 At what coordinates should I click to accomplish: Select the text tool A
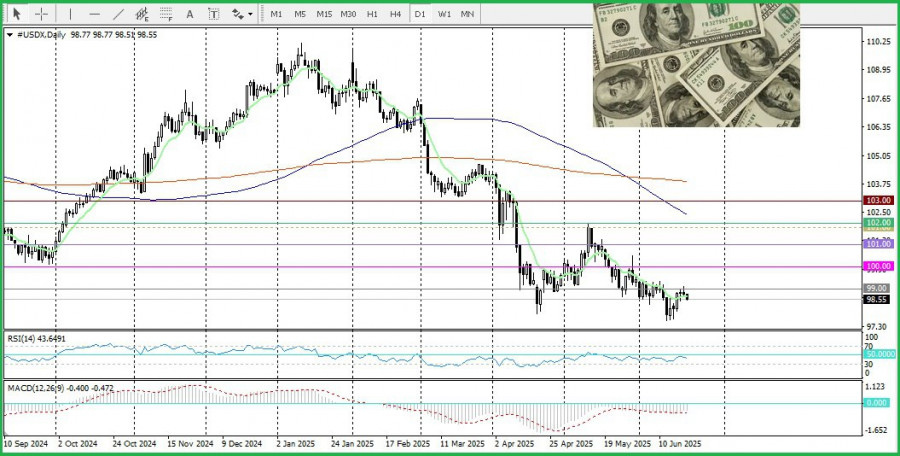pos(190,14)
